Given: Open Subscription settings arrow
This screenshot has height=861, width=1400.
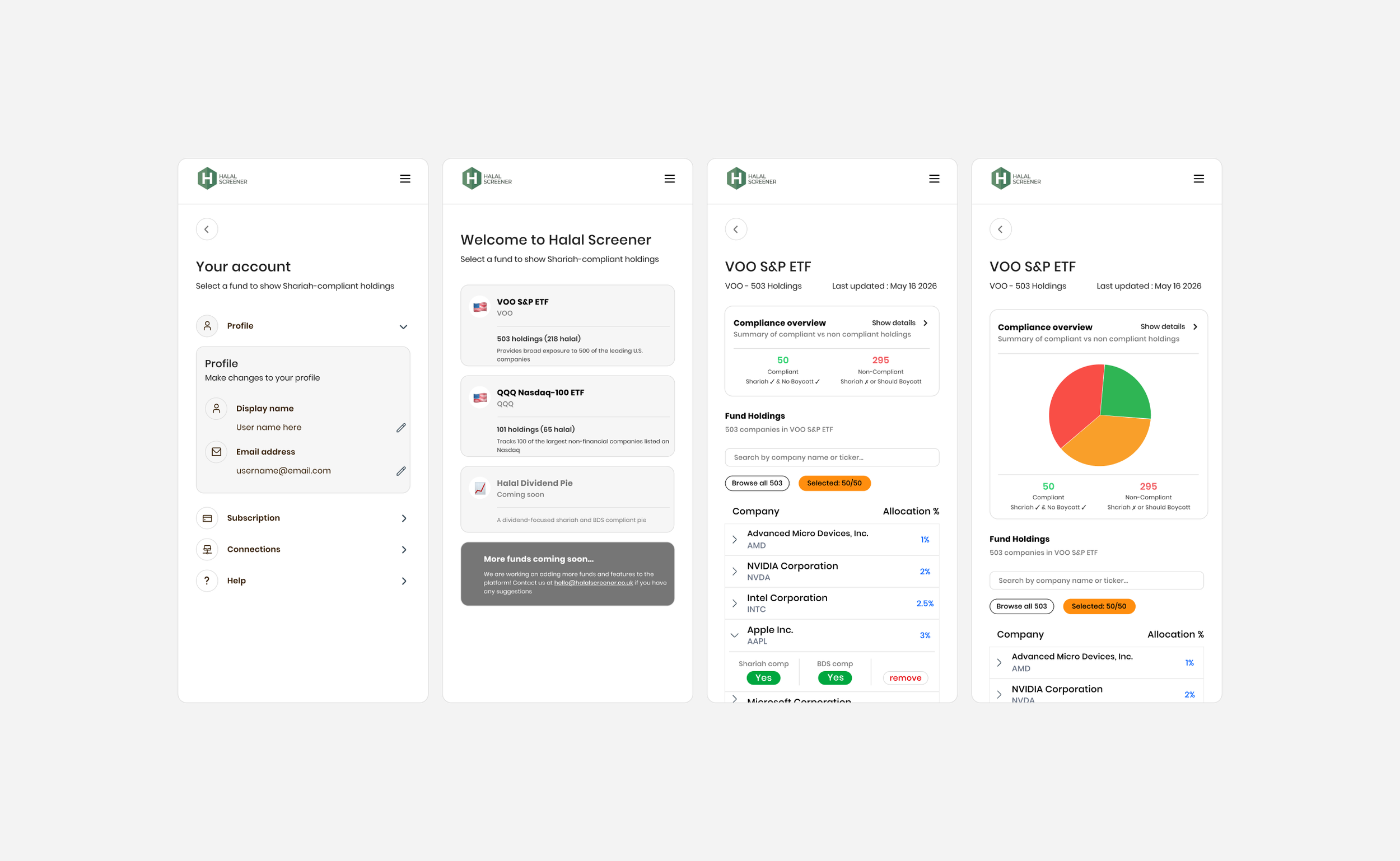Looking at the screenshot, I should coord(404,518).
